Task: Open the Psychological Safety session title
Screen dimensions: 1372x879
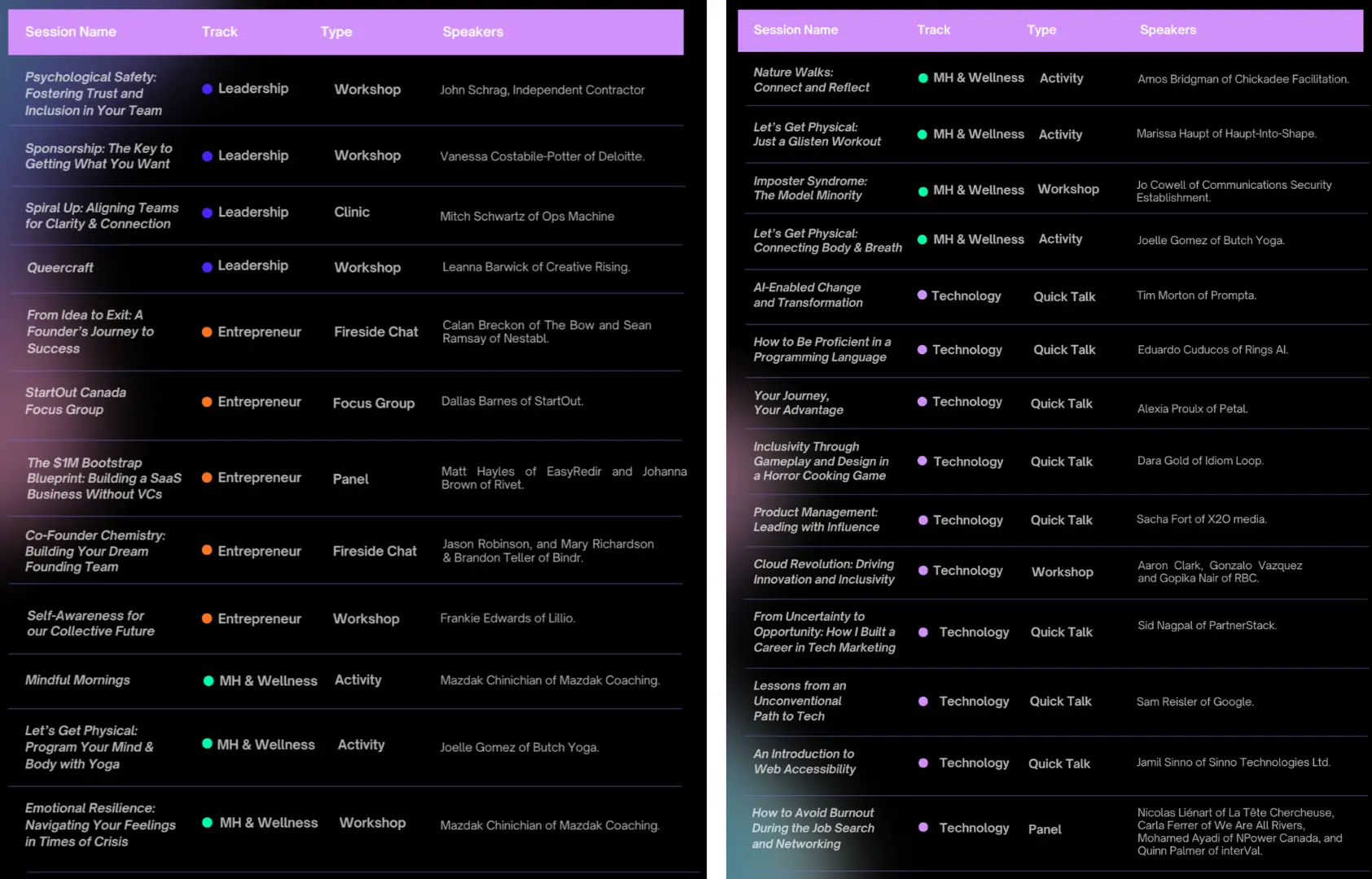Action: pos(93,94)
